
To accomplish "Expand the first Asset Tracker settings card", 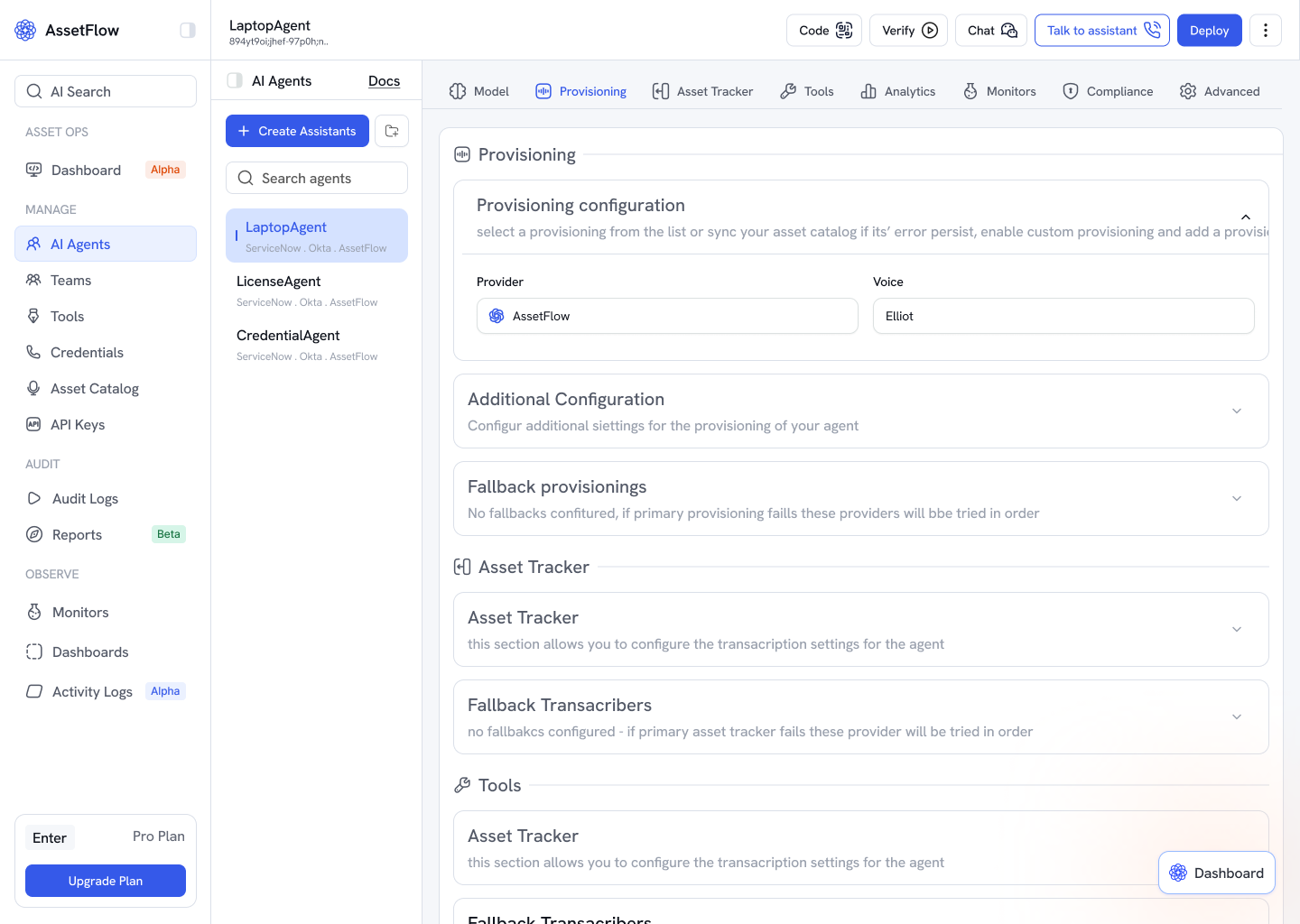I will [1237, 630].
